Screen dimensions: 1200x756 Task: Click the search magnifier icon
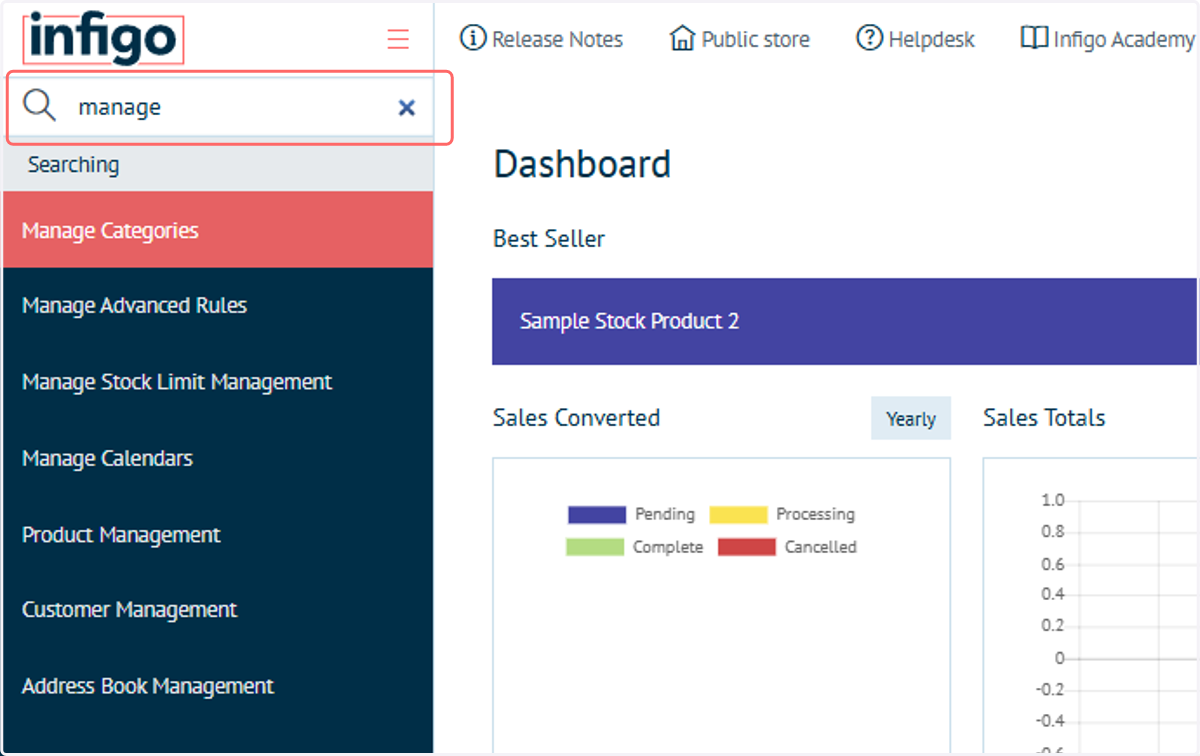(x=40, y=105)
